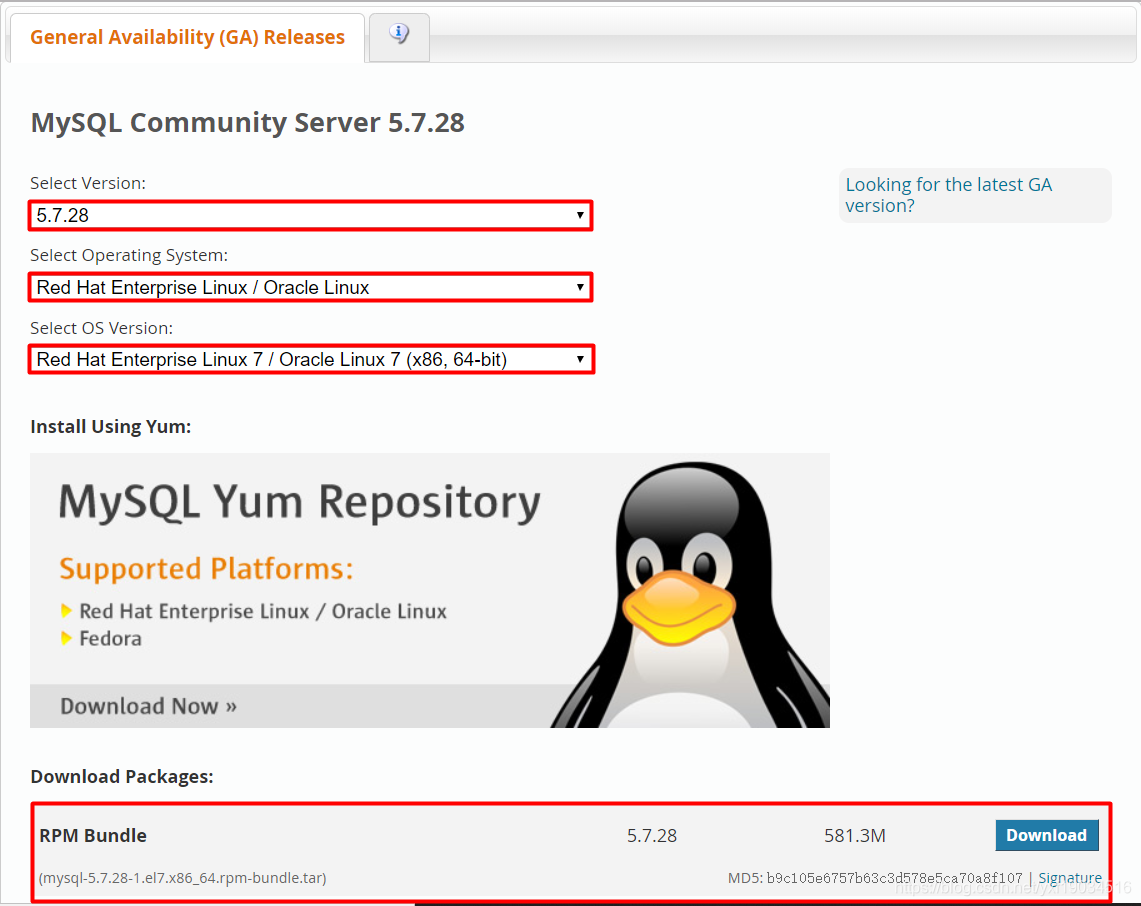Click the 581.3M file size value

(854, 835)
